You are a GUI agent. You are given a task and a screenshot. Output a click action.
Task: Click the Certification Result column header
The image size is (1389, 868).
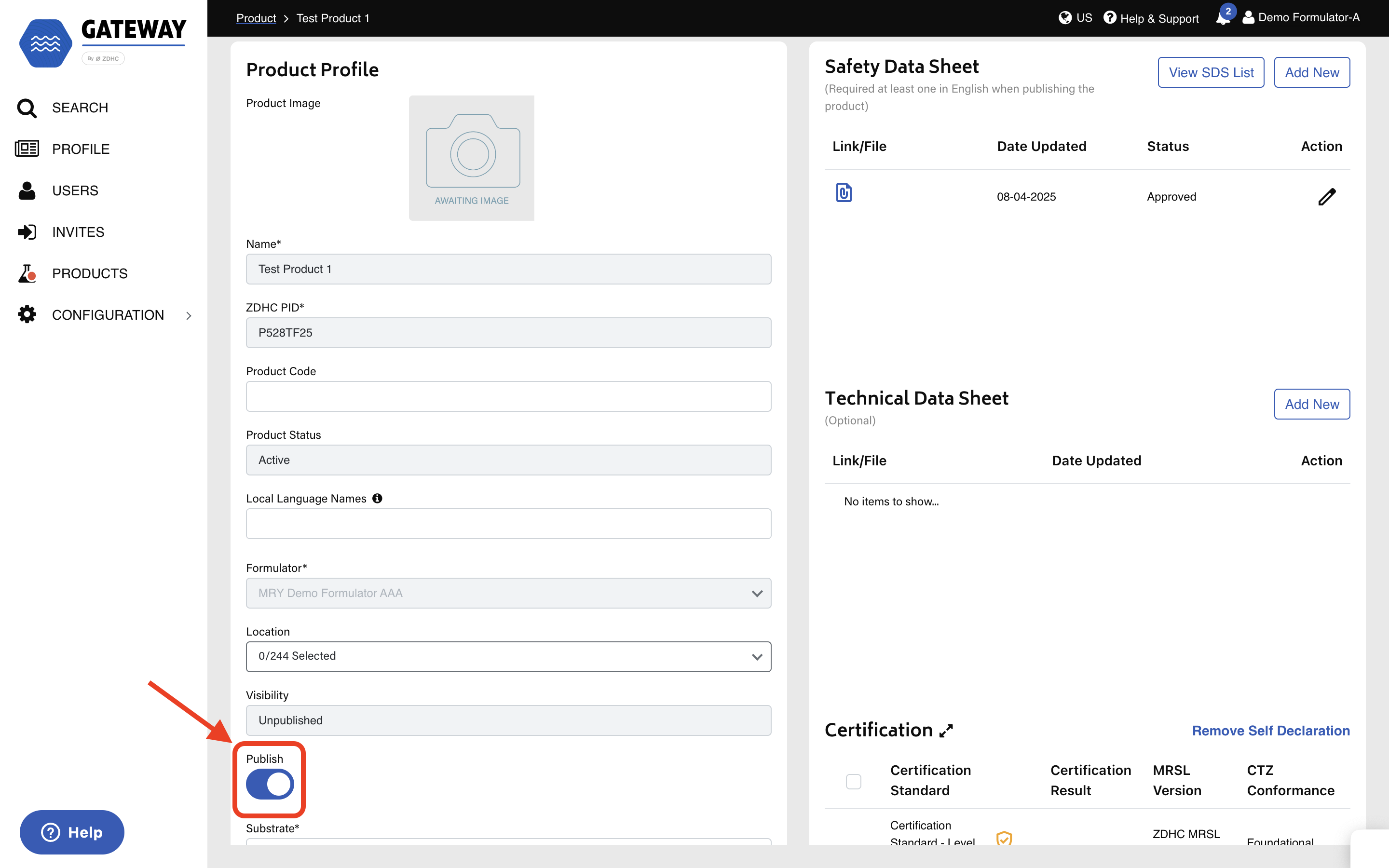[x=1090, y=780]
